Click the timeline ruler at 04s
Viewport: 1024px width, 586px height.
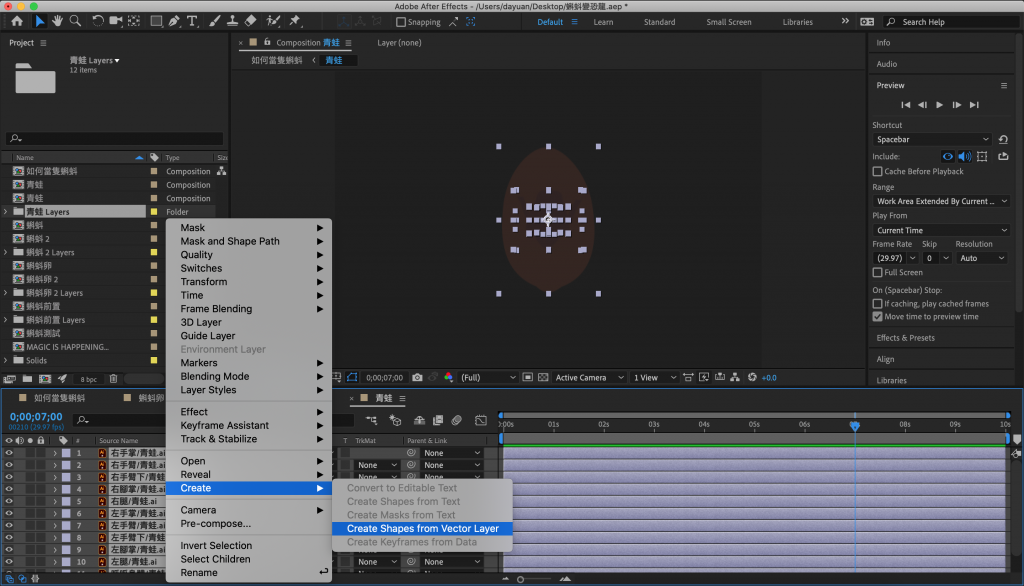point(704,424)
